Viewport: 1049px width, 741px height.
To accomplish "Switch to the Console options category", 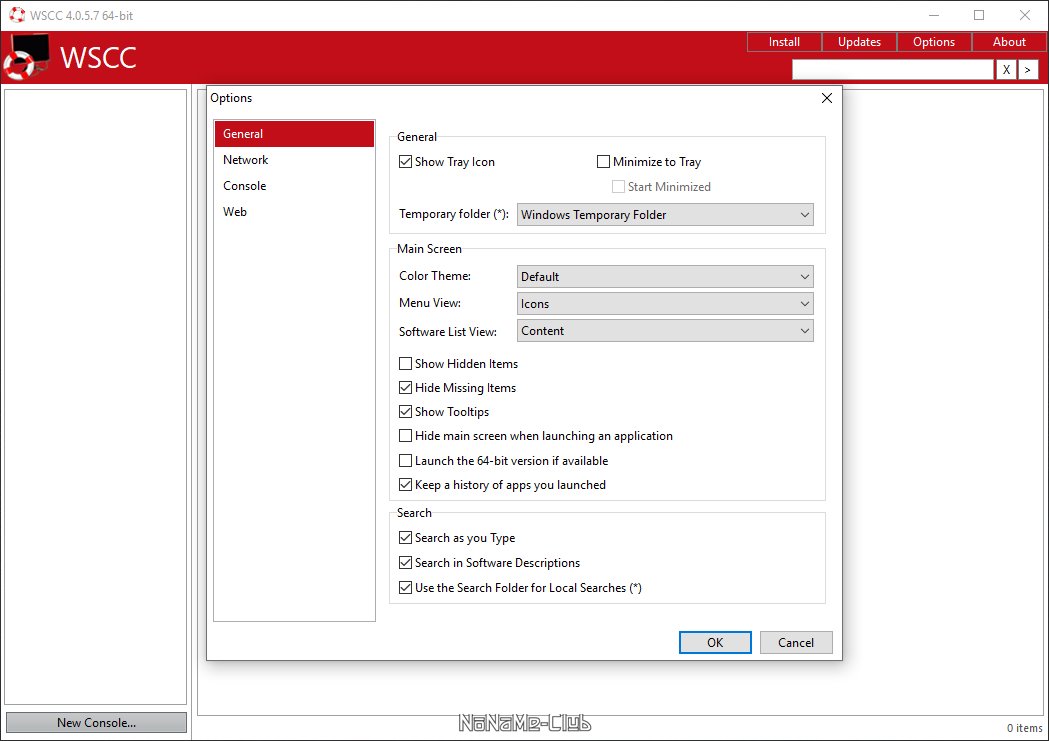I will coord(245,186).
